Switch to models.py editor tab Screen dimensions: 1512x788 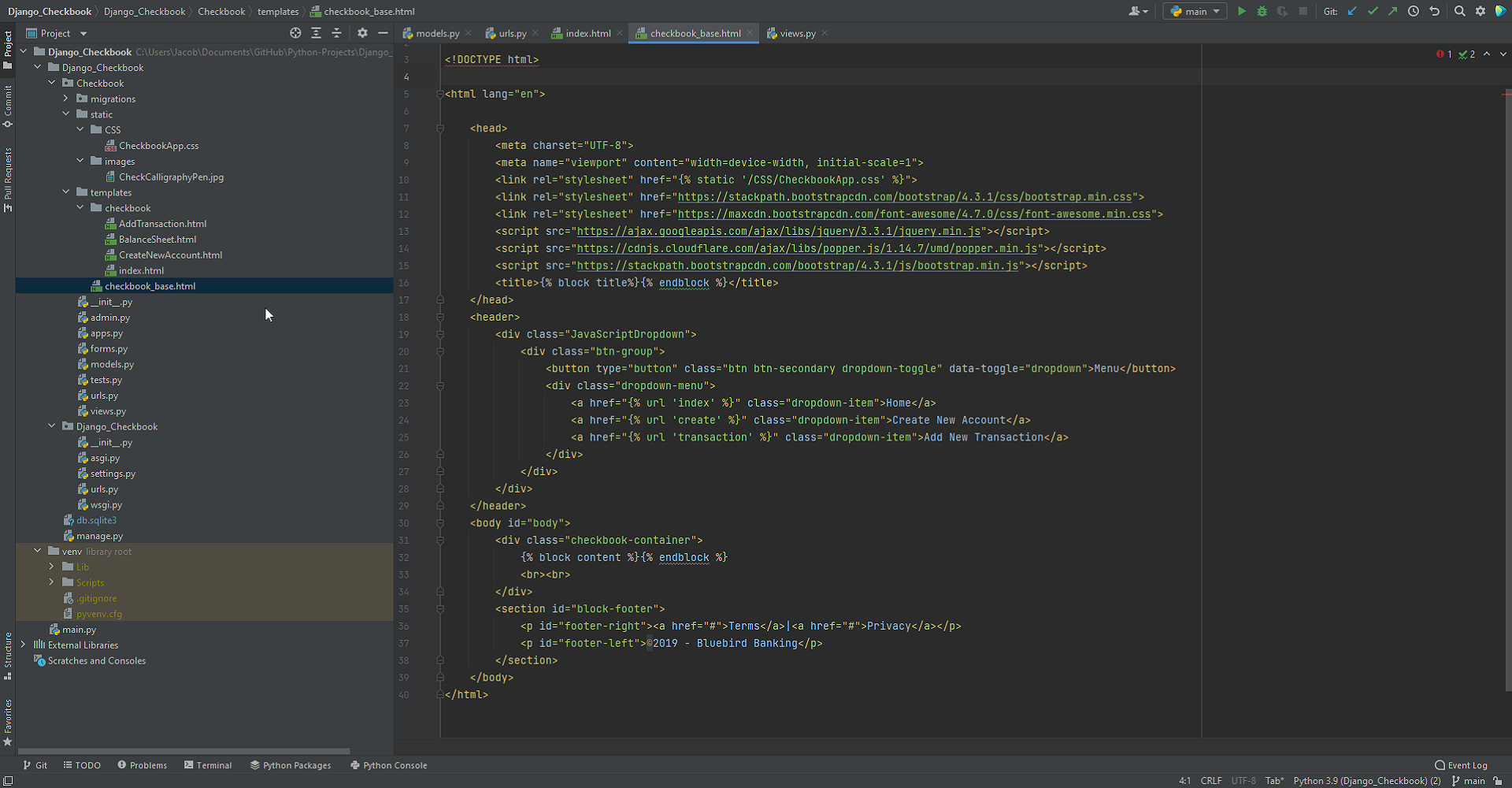pyautogui.click(x=437, y=33)
